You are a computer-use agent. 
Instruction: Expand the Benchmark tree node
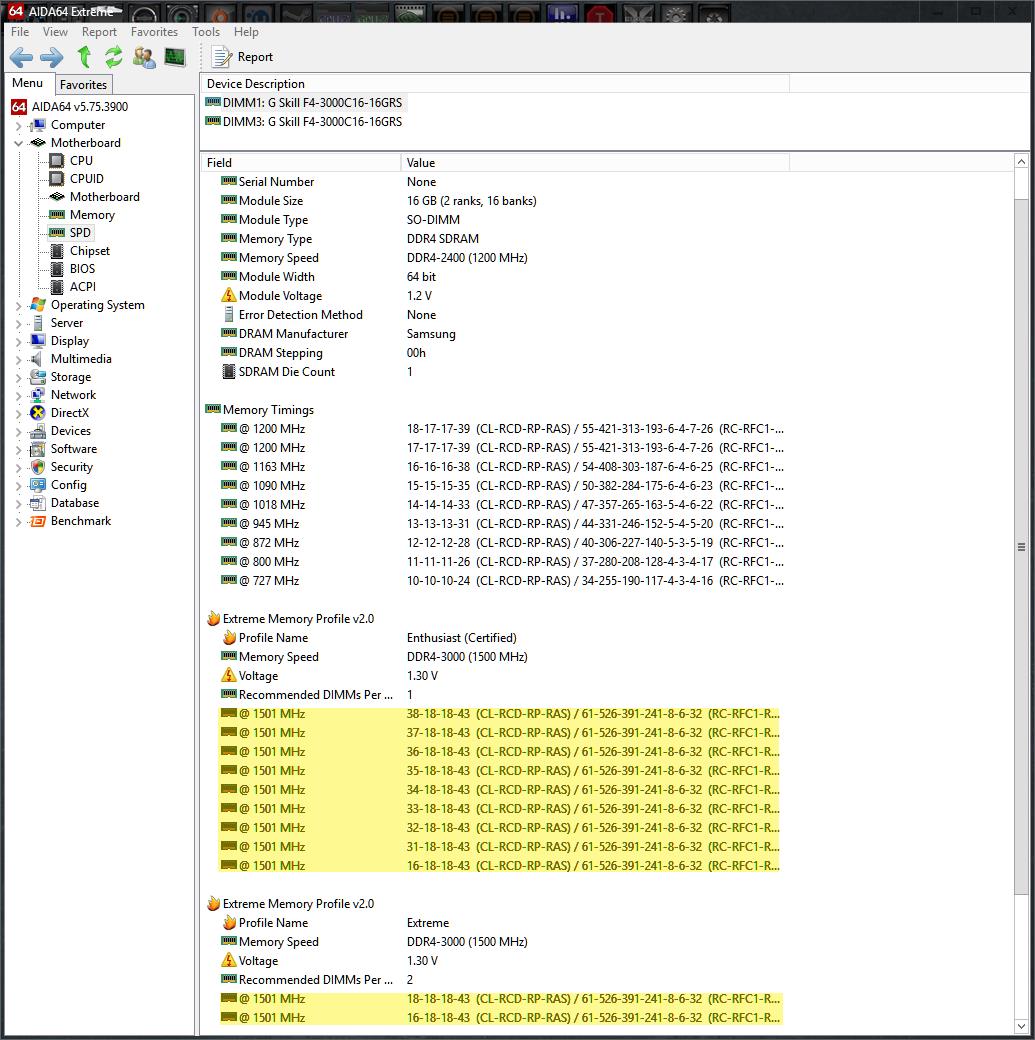tap(19, 521)
